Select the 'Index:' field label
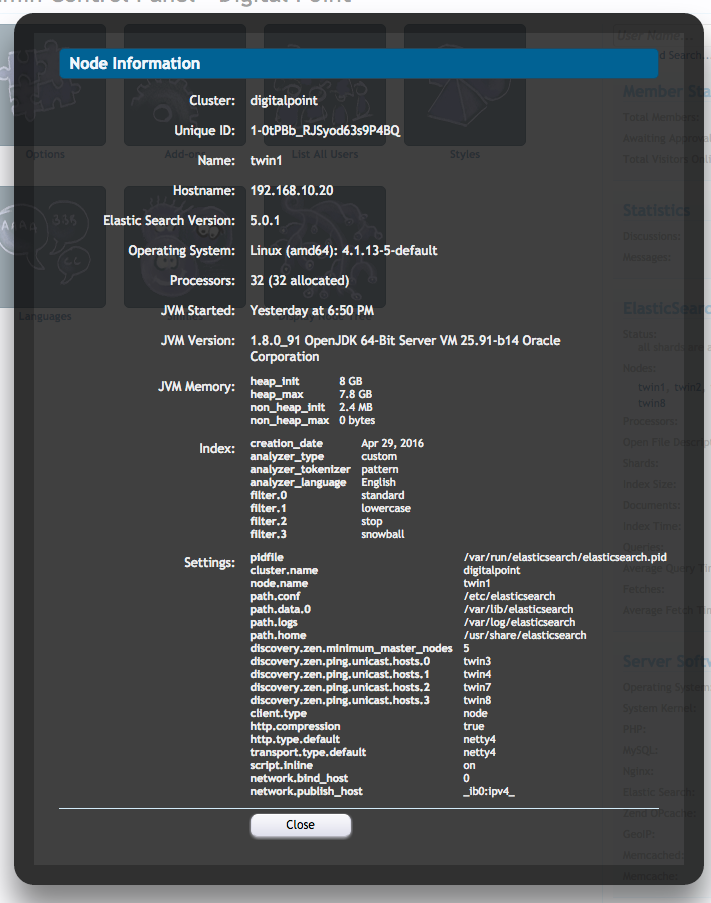 pos(217,449)
